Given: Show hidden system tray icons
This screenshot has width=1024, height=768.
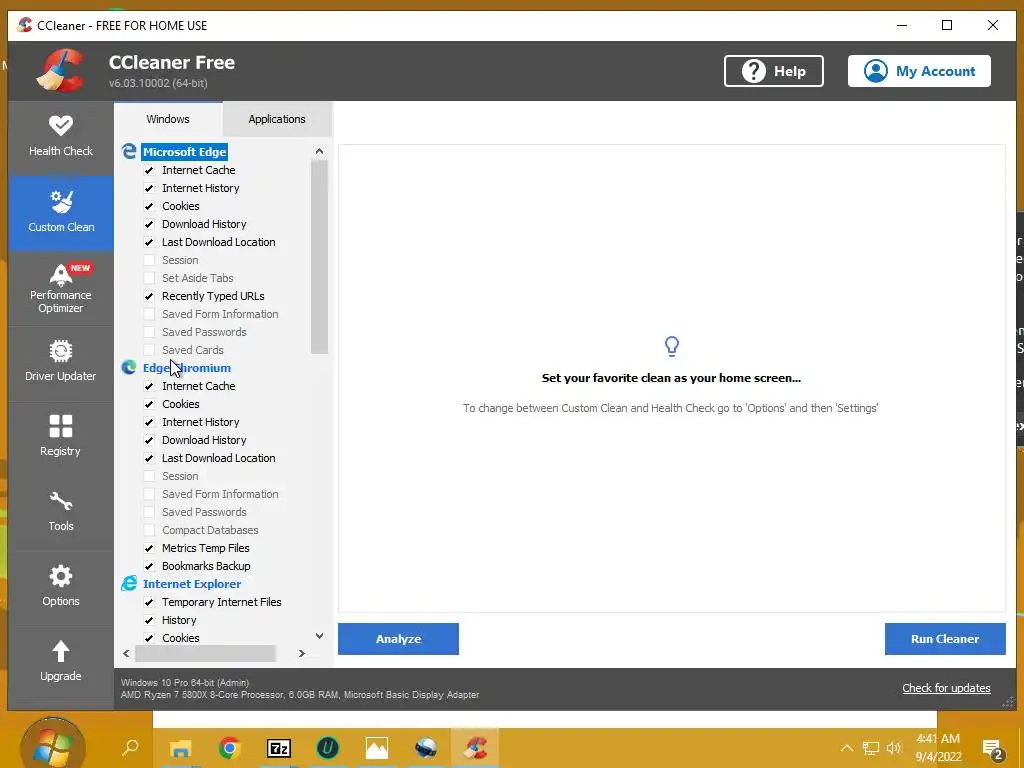Looking at the screenshot, I should pos(846,748).
